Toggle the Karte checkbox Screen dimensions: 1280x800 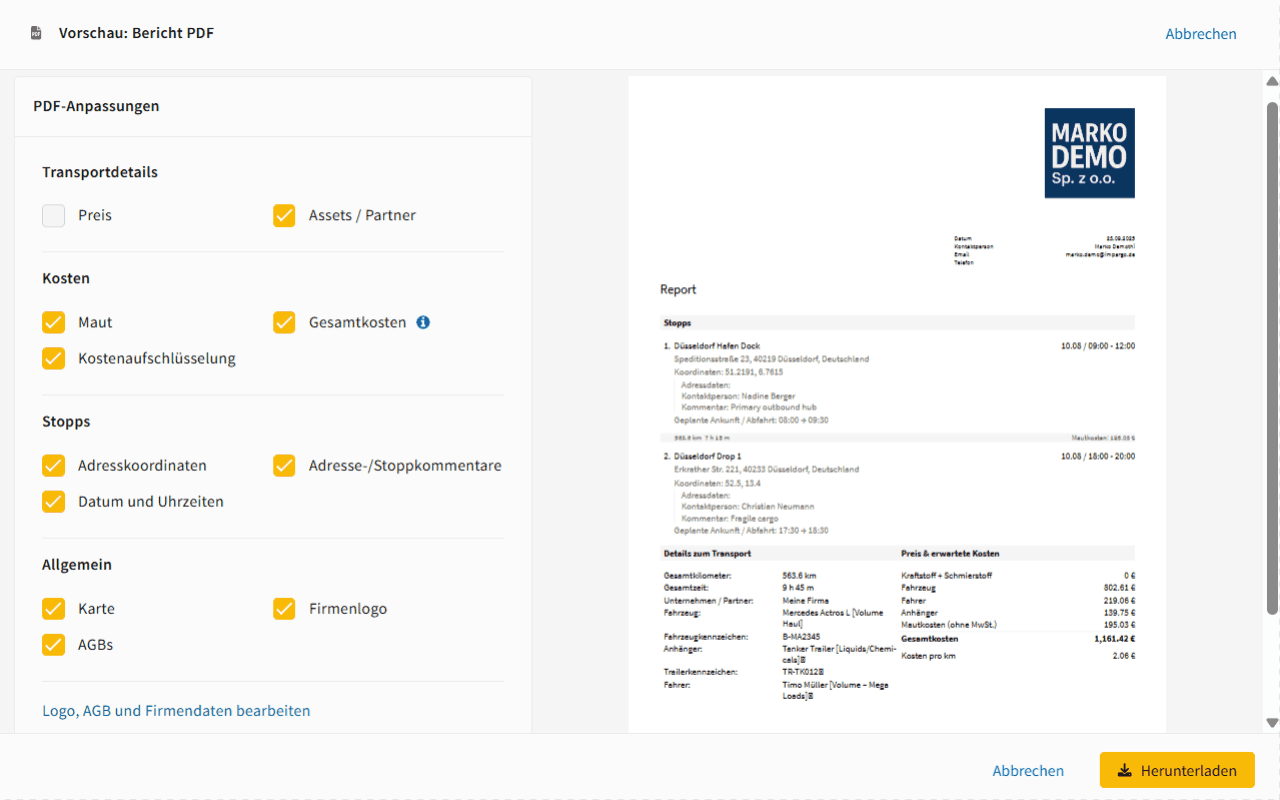(54, 608)
